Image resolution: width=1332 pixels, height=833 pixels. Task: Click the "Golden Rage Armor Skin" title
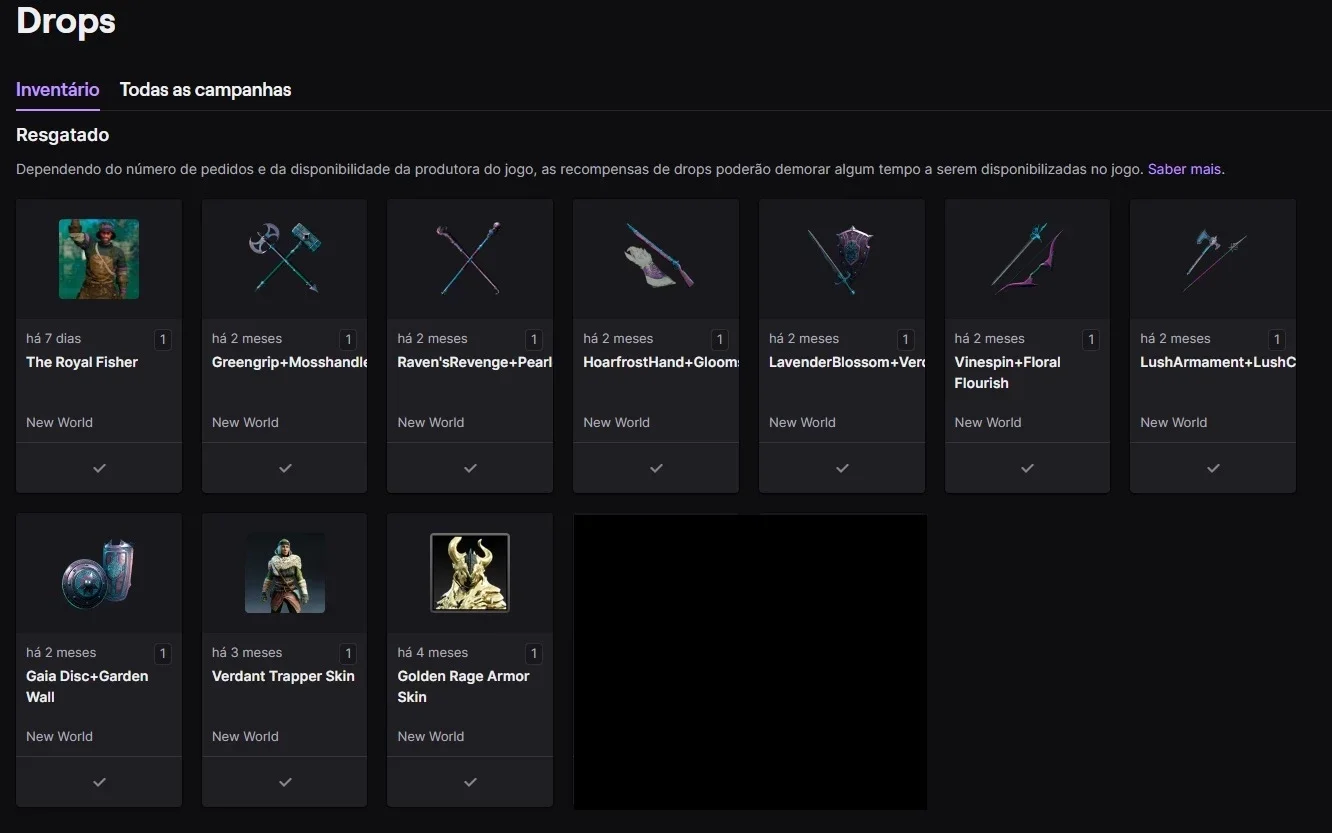tap(463, 686)
